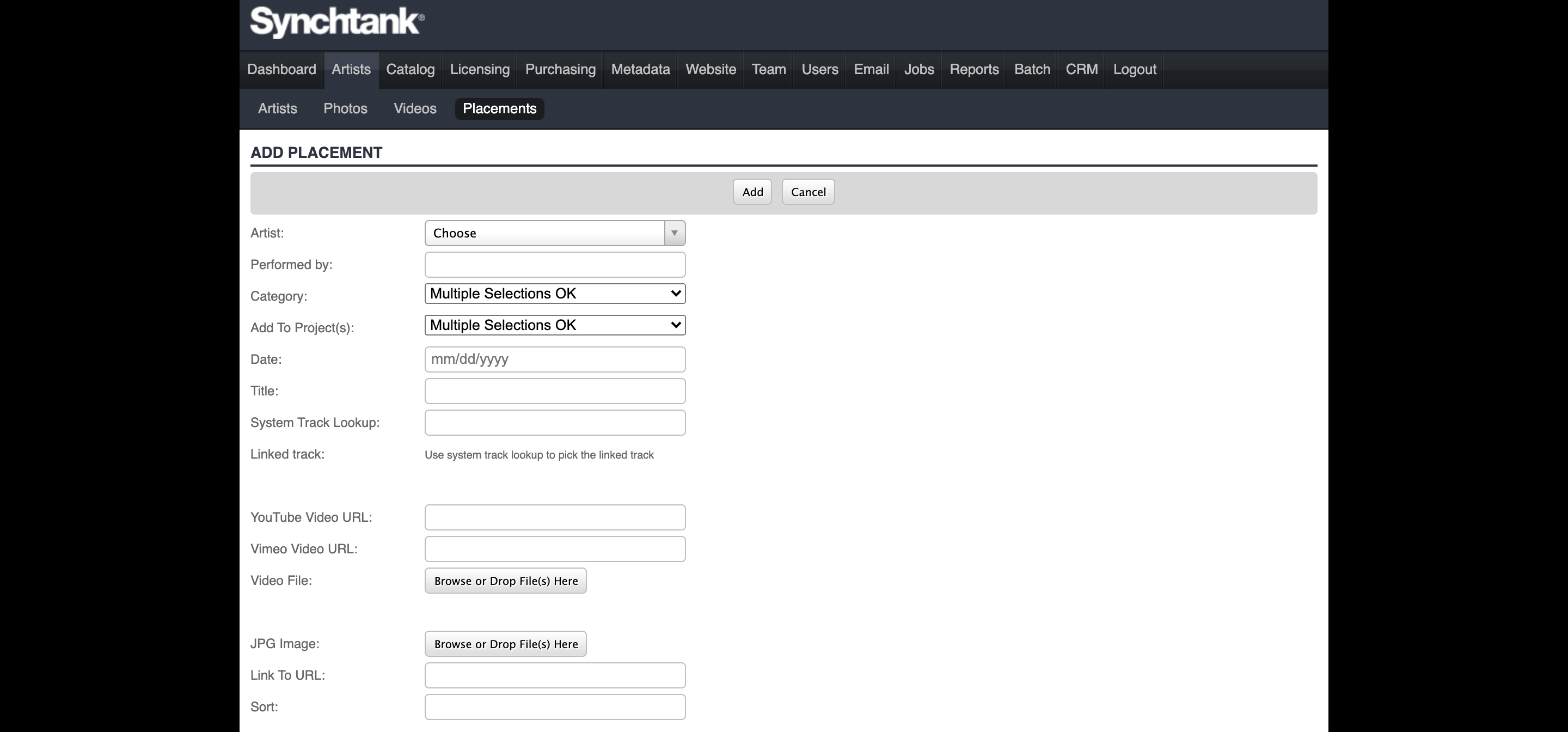Open the Add To Project(s) dropdown
Viewport: 1568px width, 732px height.
555,325
